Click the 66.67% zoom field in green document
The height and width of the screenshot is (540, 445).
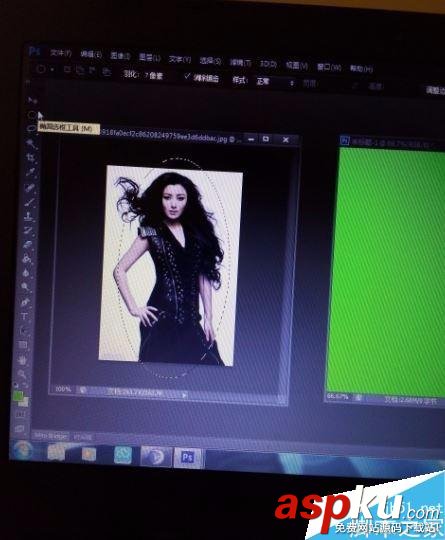tap(338, 397)
